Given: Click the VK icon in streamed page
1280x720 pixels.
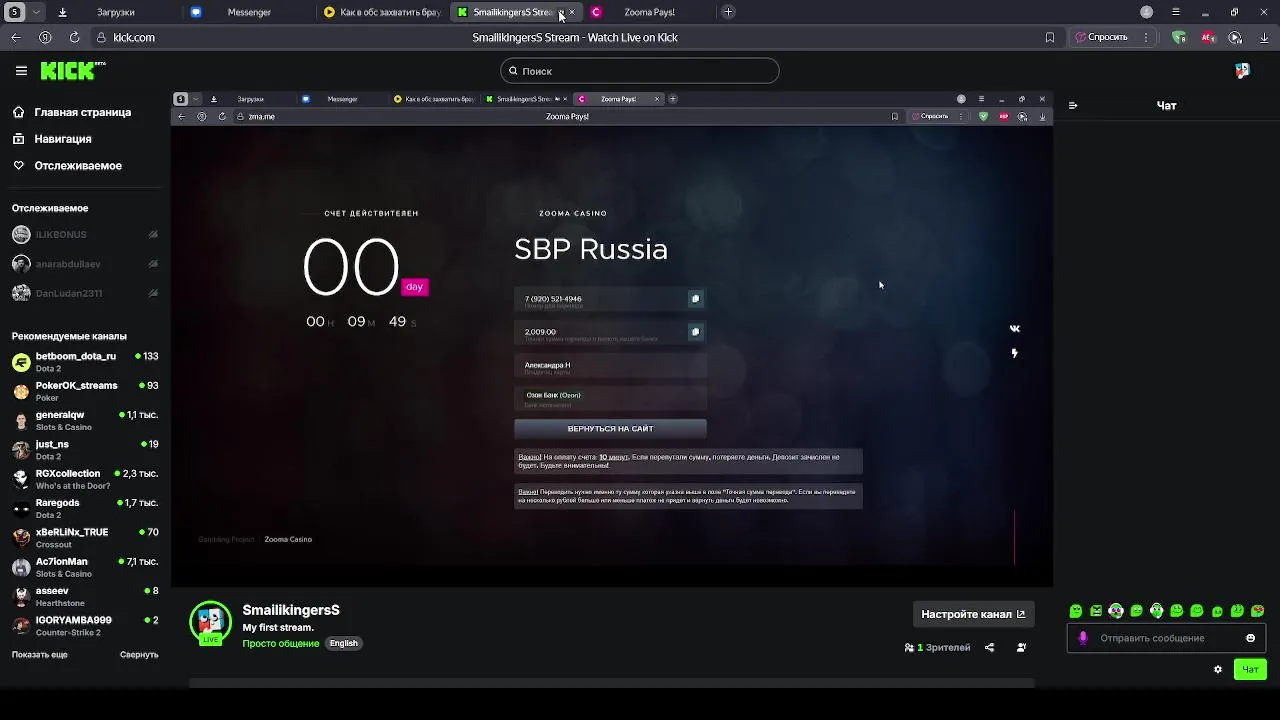Looking at the screenshot, I should (1015, 329).
